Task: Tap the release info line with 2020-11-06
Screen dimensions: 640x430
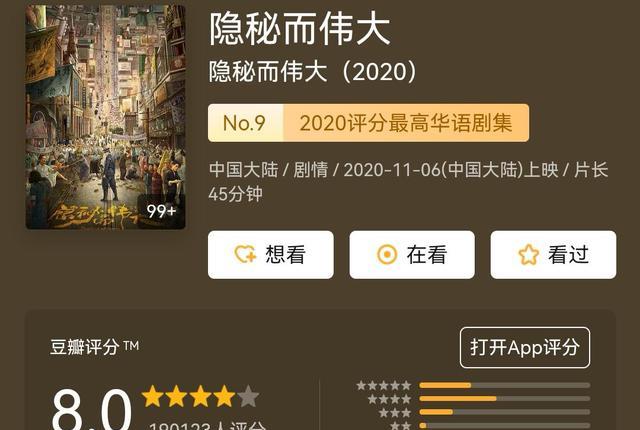Action: point(408,182)
